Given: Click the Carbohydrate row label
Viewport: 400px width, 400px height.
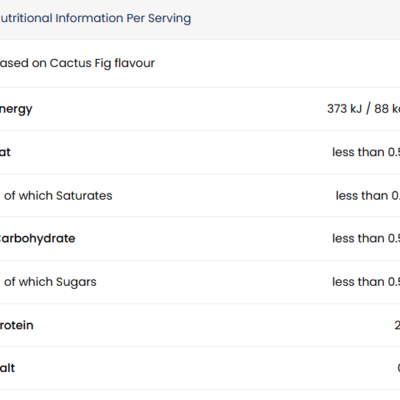Looking at the screenshot, I should click(37, 239).
